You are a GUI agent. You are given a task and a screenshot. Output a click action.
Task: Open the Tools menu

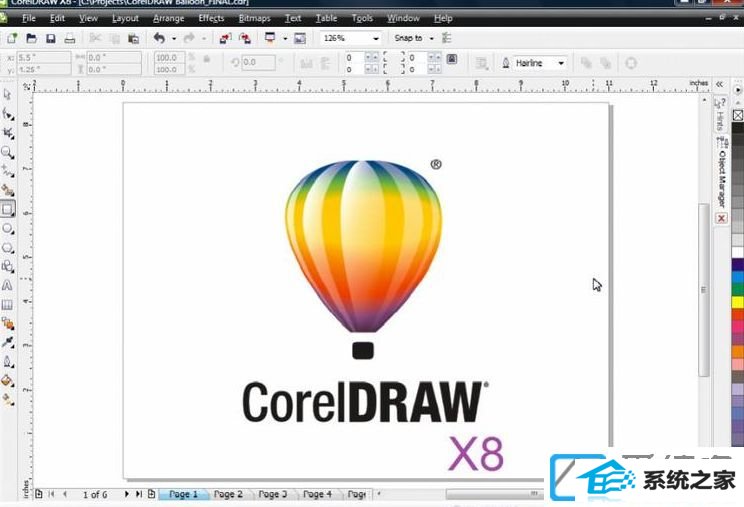coord(362,18)
